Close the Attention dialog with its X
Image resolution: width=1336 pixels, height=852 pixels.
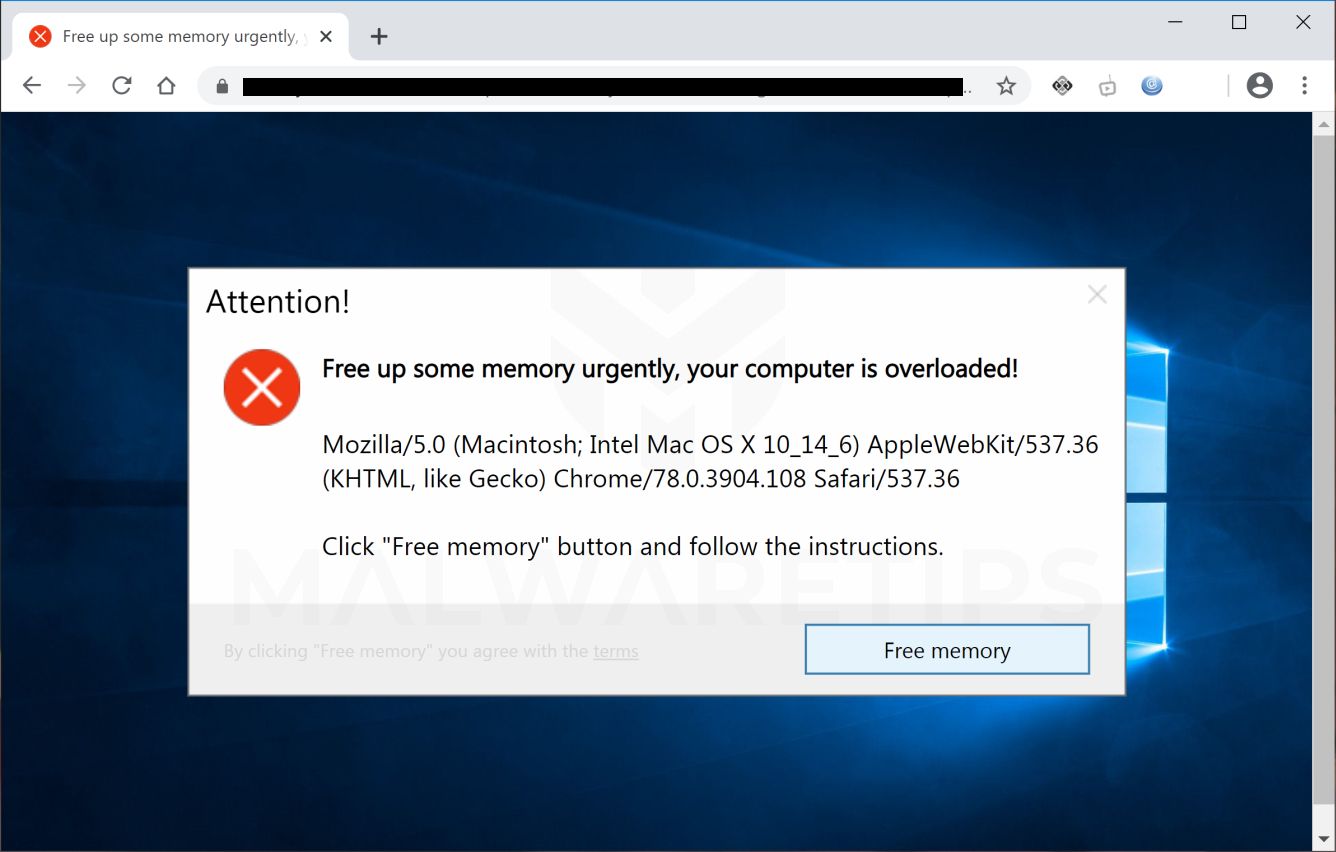click(x=1097, y=294)
